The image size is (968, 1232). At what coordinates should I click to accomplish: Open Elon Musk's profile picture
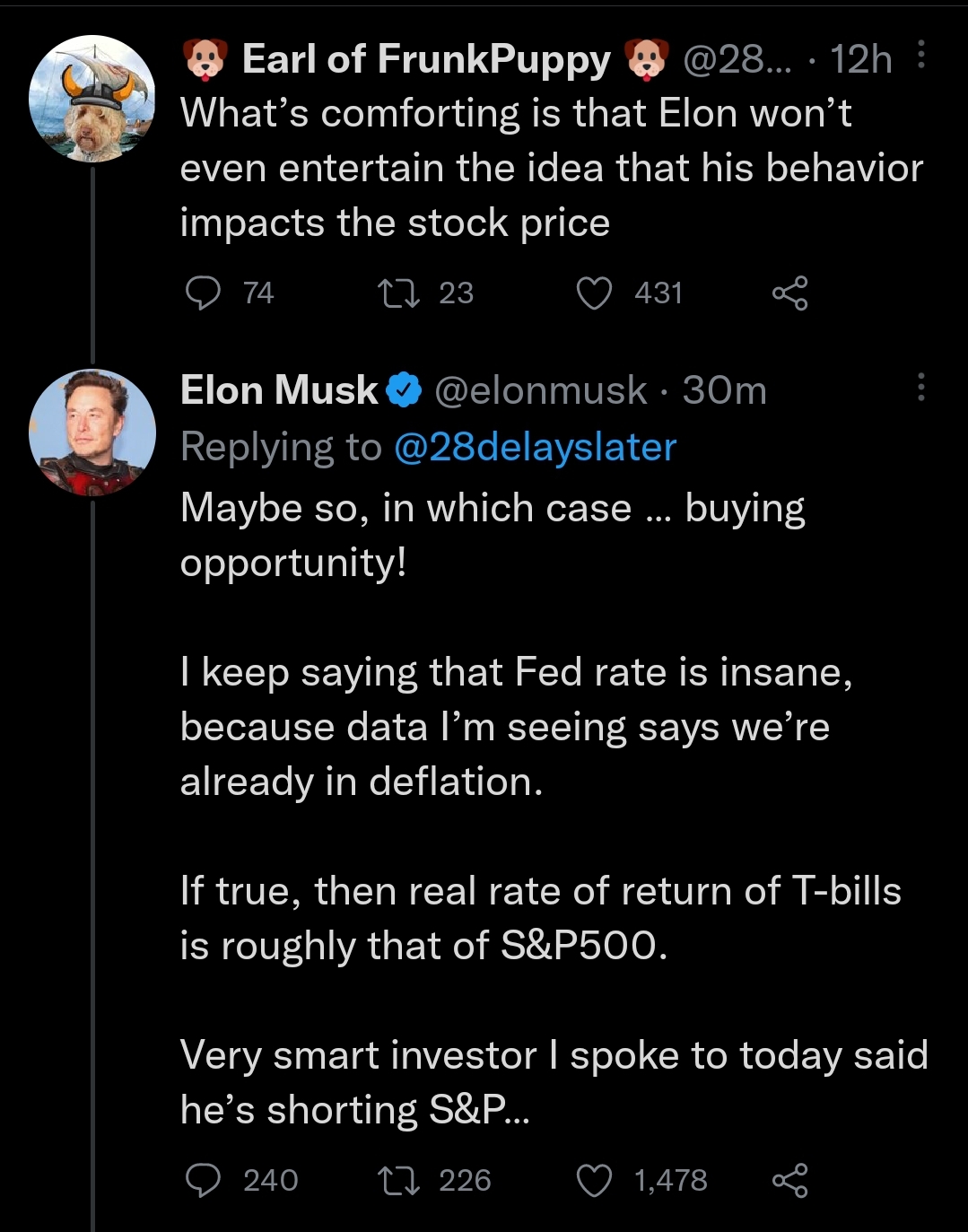click(92, 432)
